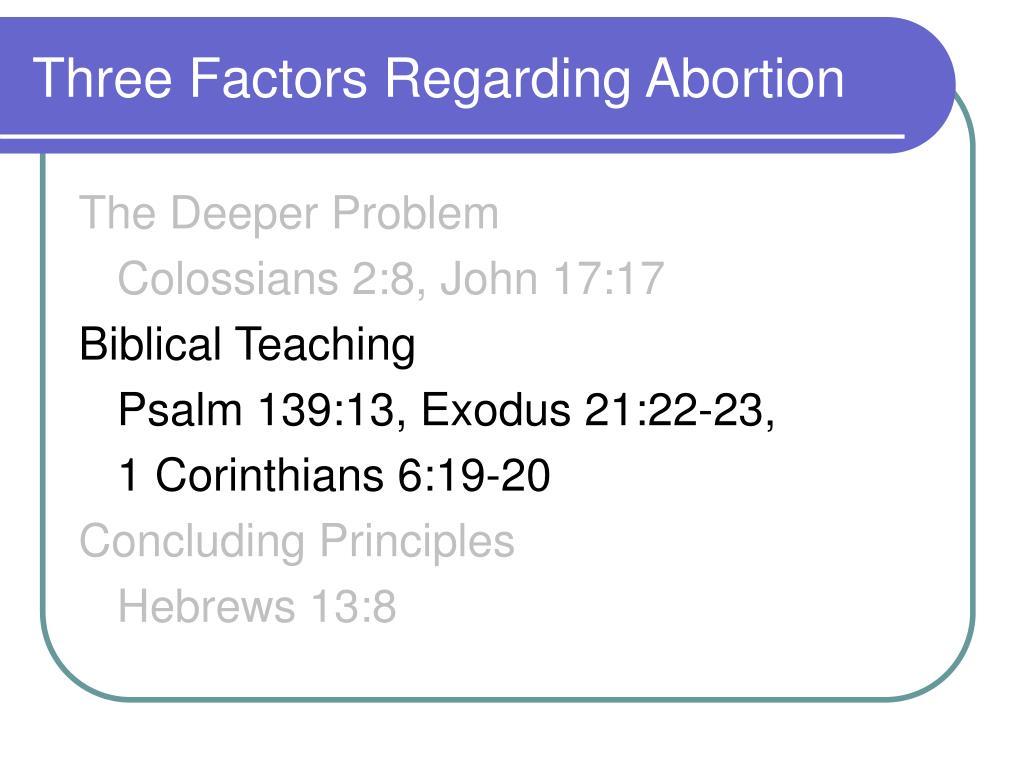Viewport: 1024px width, 768px height.
Task: Click the white underline beneath the title
Action: [x=452, y=136]
